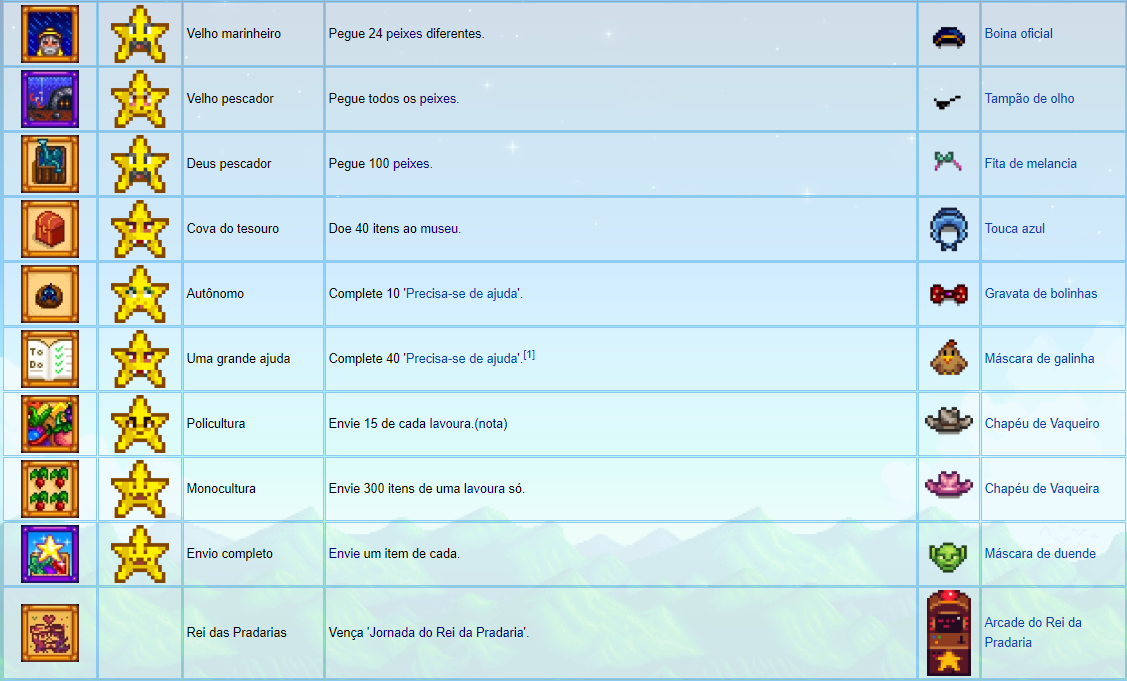Click the eye patch hat image
Viewport: 1127px width, 681px height.
(x=948, y=101)
